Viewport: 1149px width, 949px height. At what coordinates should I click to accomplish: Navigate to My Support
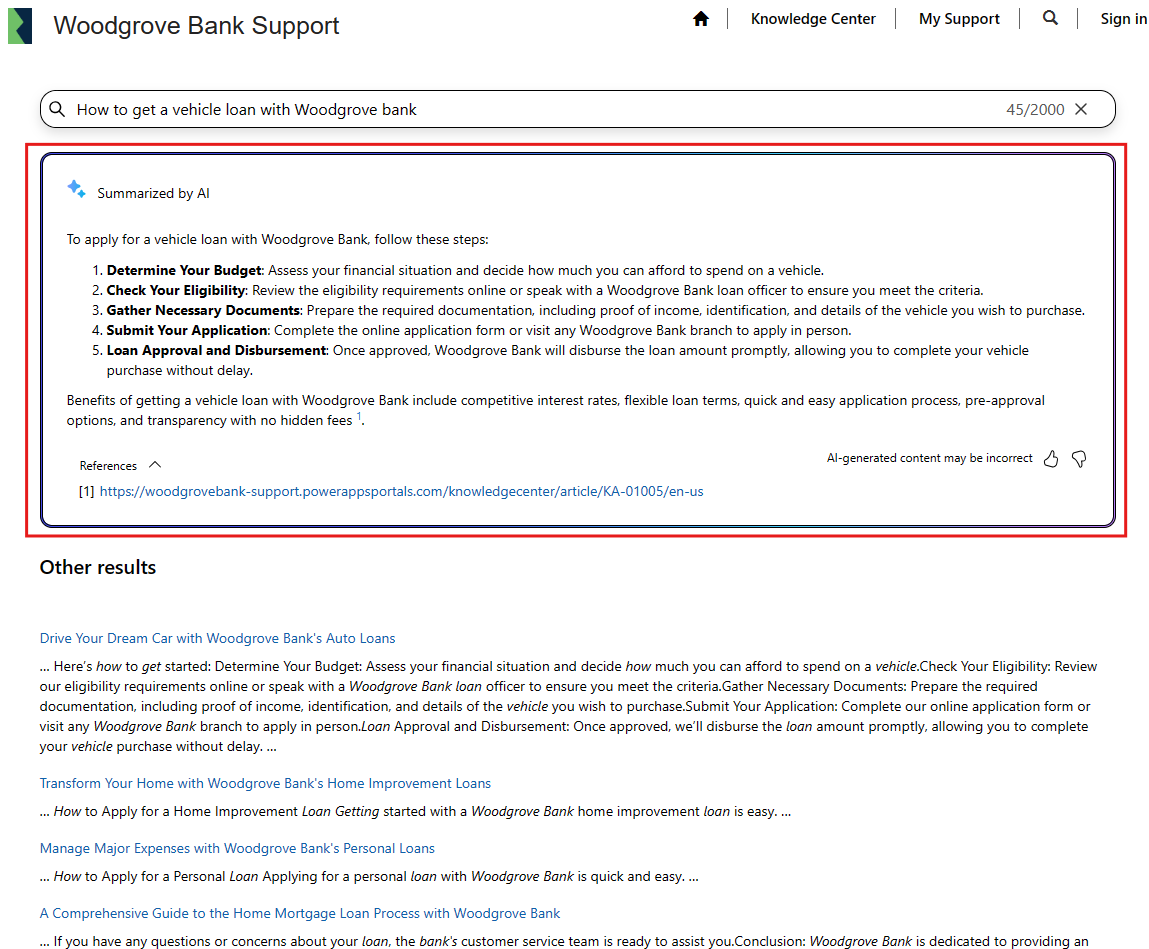coord(958,18)
